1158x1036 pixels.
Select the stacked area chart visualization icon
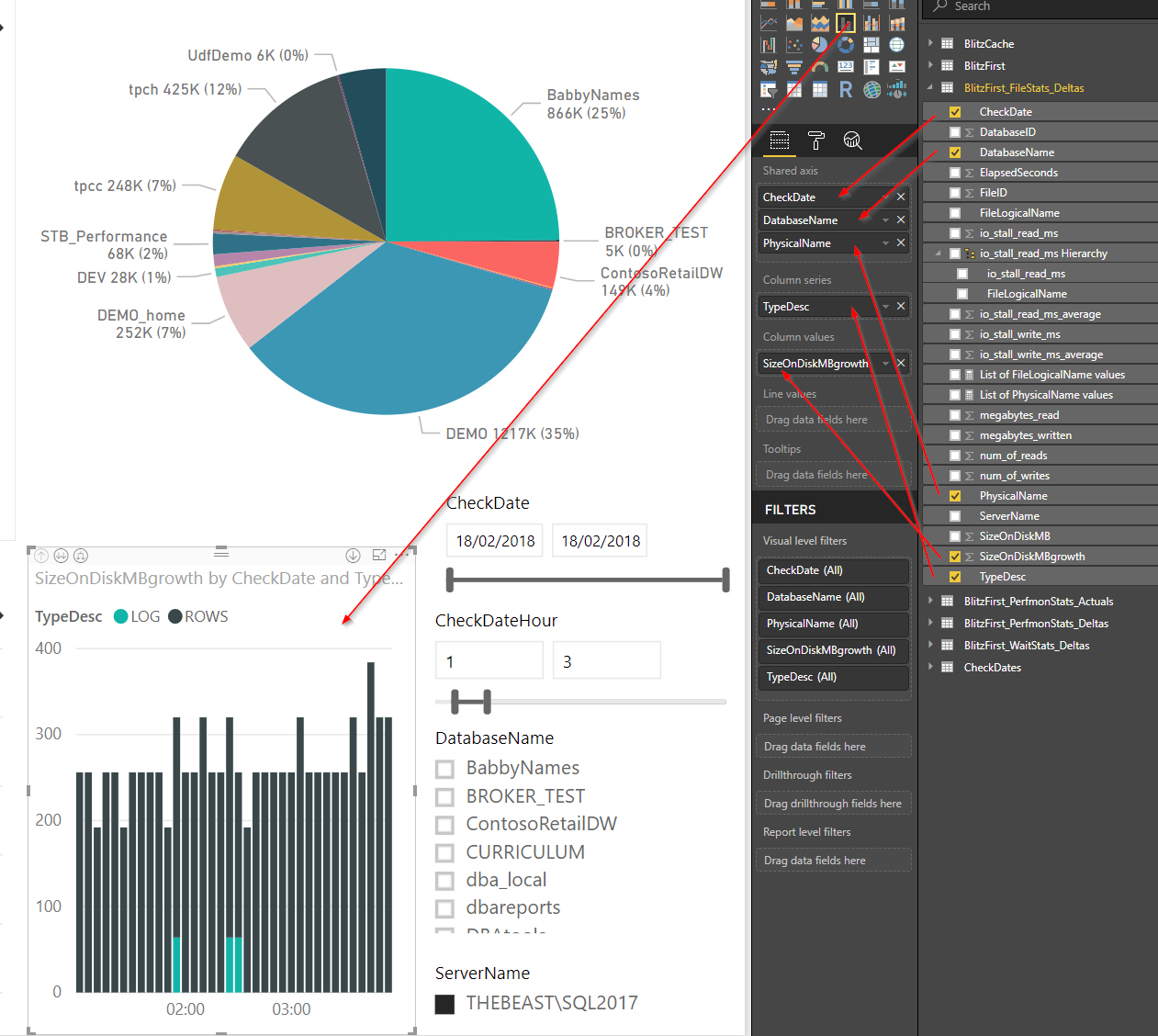pos(820,23)
